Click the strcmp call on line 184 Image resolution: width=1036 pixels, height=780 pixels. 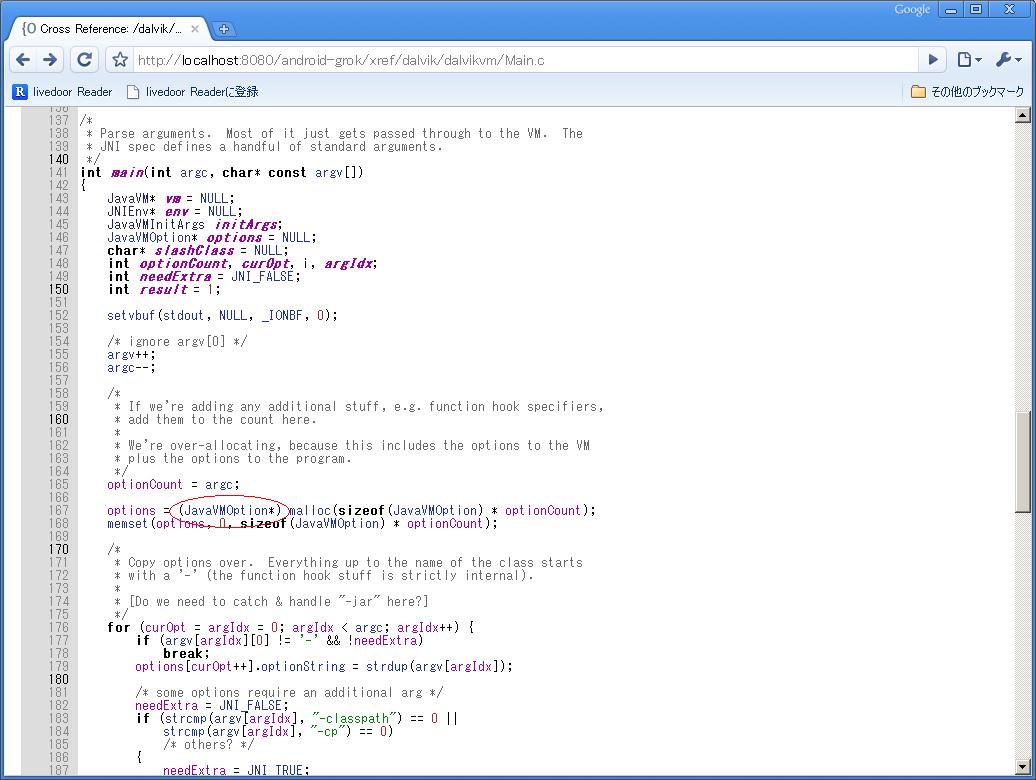pos(184,732)
